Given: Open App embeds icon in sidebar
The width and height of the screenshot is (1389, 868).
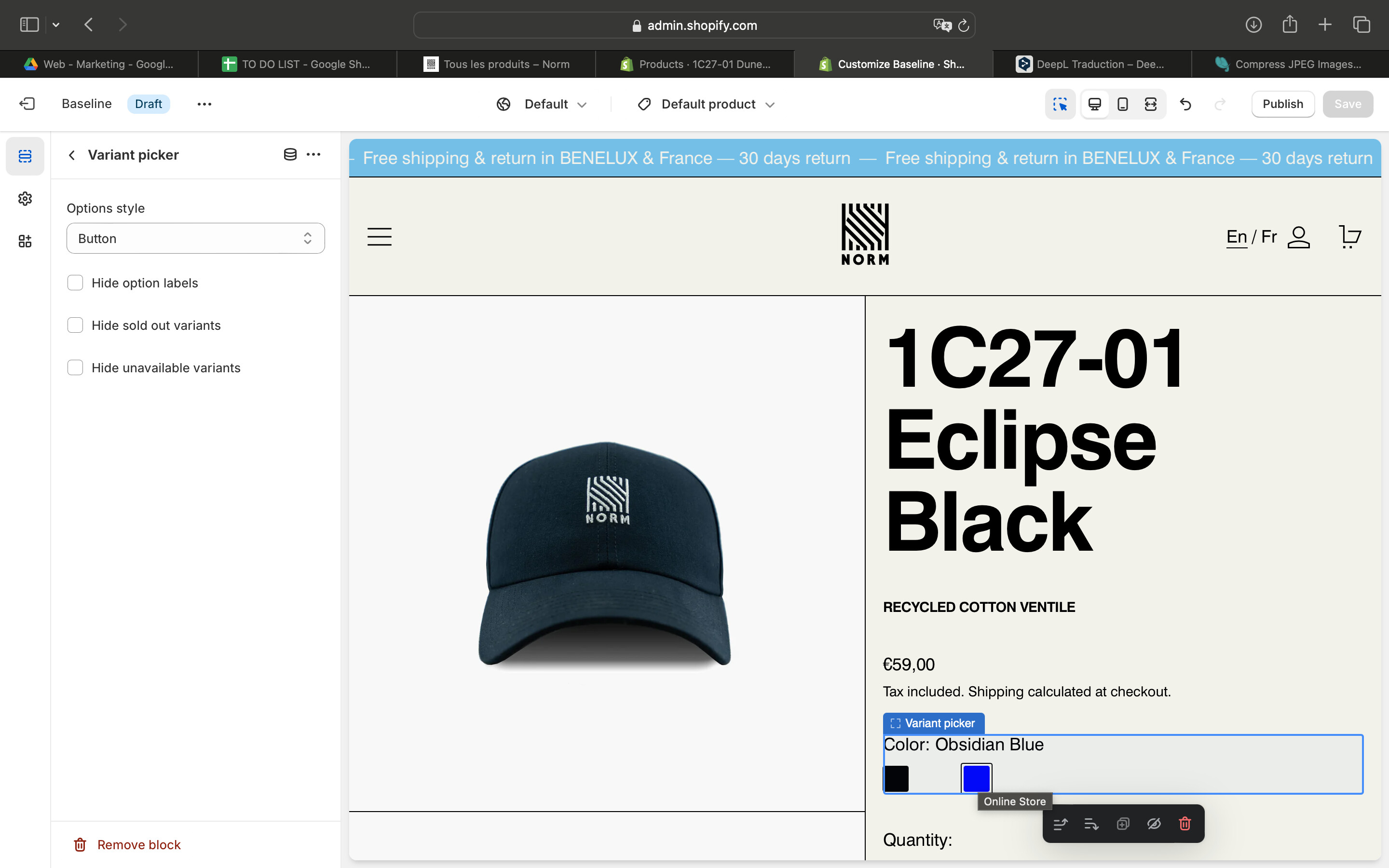Looking at the screenshot, I should pos(25,241).
